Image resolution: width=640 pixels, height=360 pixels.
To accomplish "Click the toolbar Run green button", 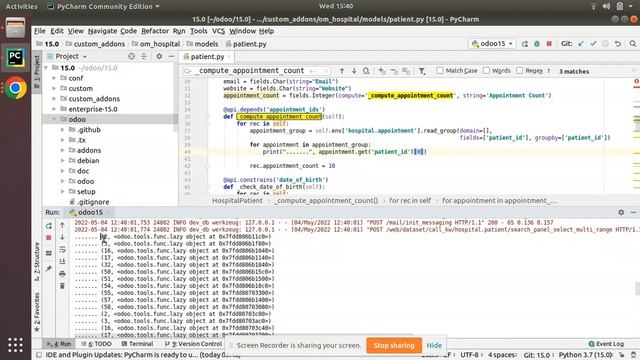I will click(x=524, y=44).
